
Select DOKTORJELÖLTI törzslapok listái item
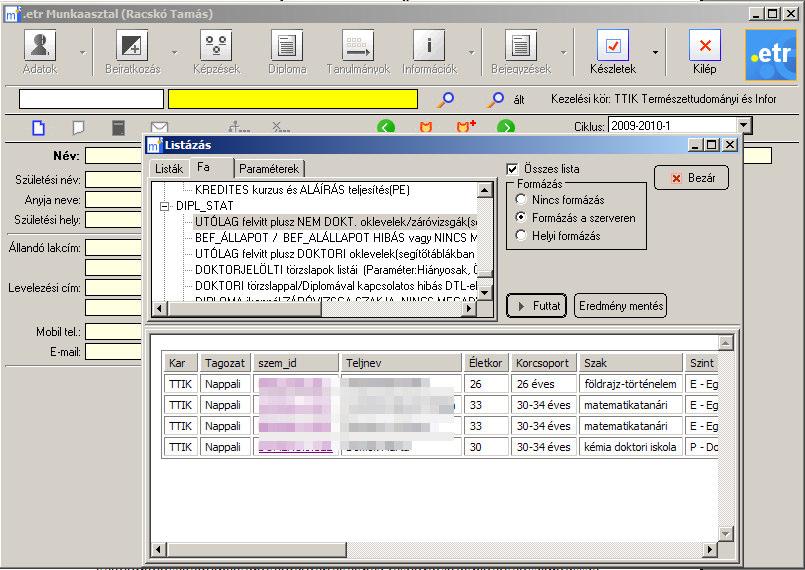tap(336, 270)
